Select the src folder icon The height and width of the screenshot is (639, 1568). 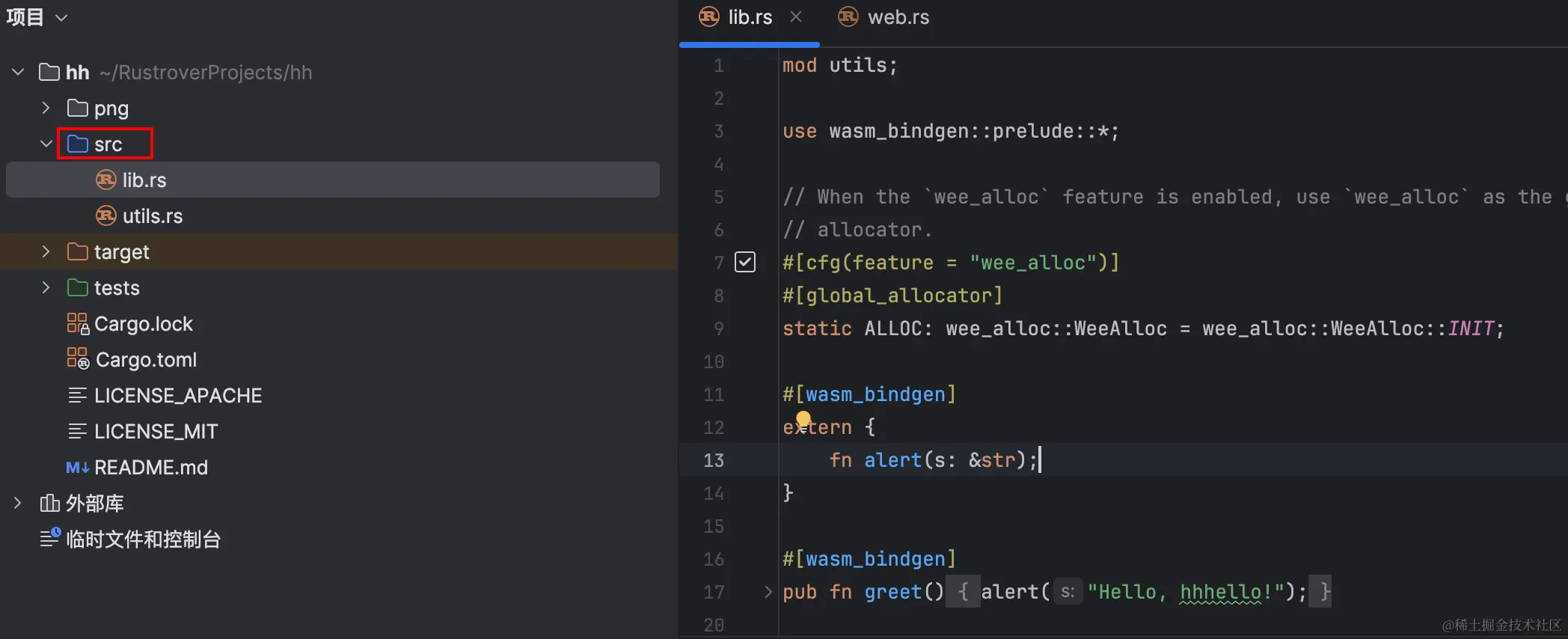coord(78,144)
